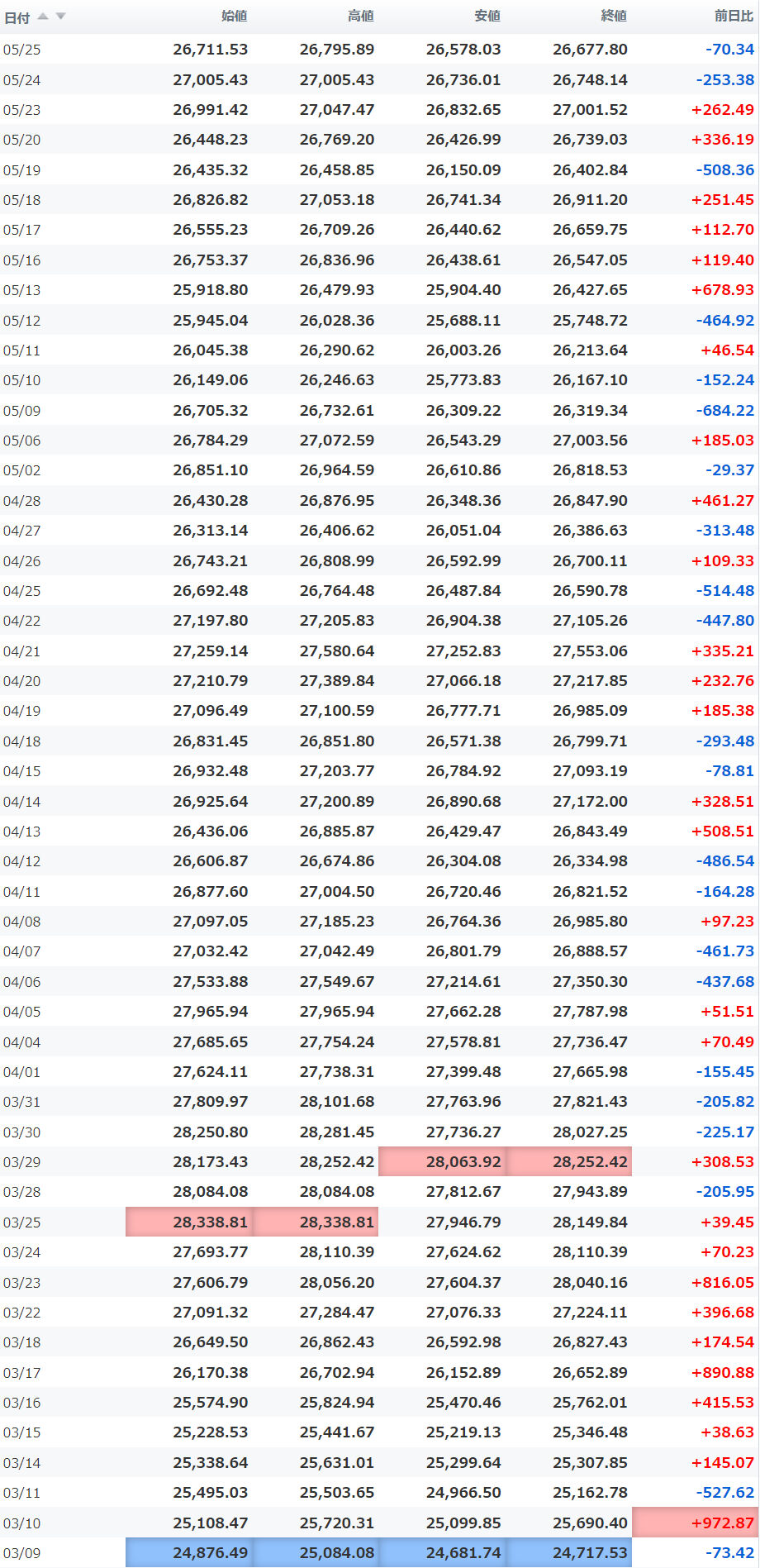760x1568 pixels.
Task: Click the 05/13 change value +678.93
Action: 723,290
